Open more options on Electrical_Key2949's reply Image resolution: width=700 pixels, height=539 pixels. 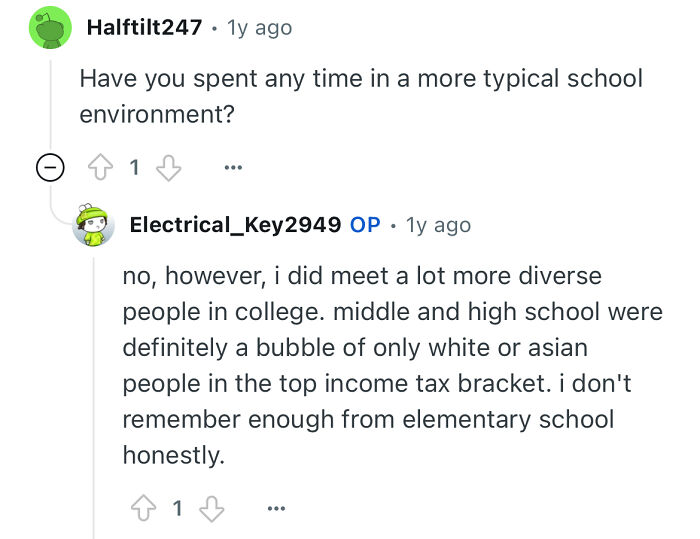274,509
